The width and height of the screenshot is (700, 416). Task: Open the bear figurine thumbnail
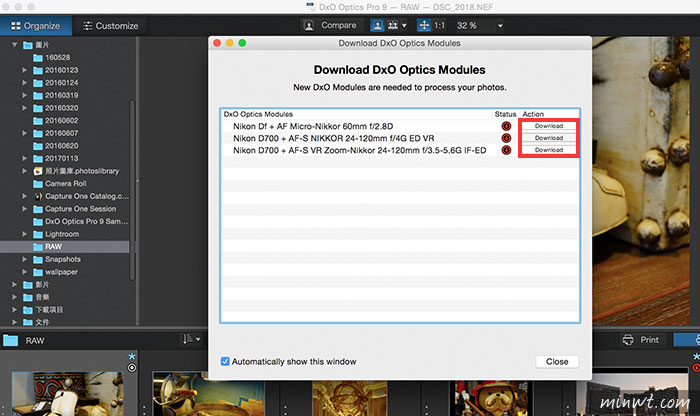coord(491,398)
